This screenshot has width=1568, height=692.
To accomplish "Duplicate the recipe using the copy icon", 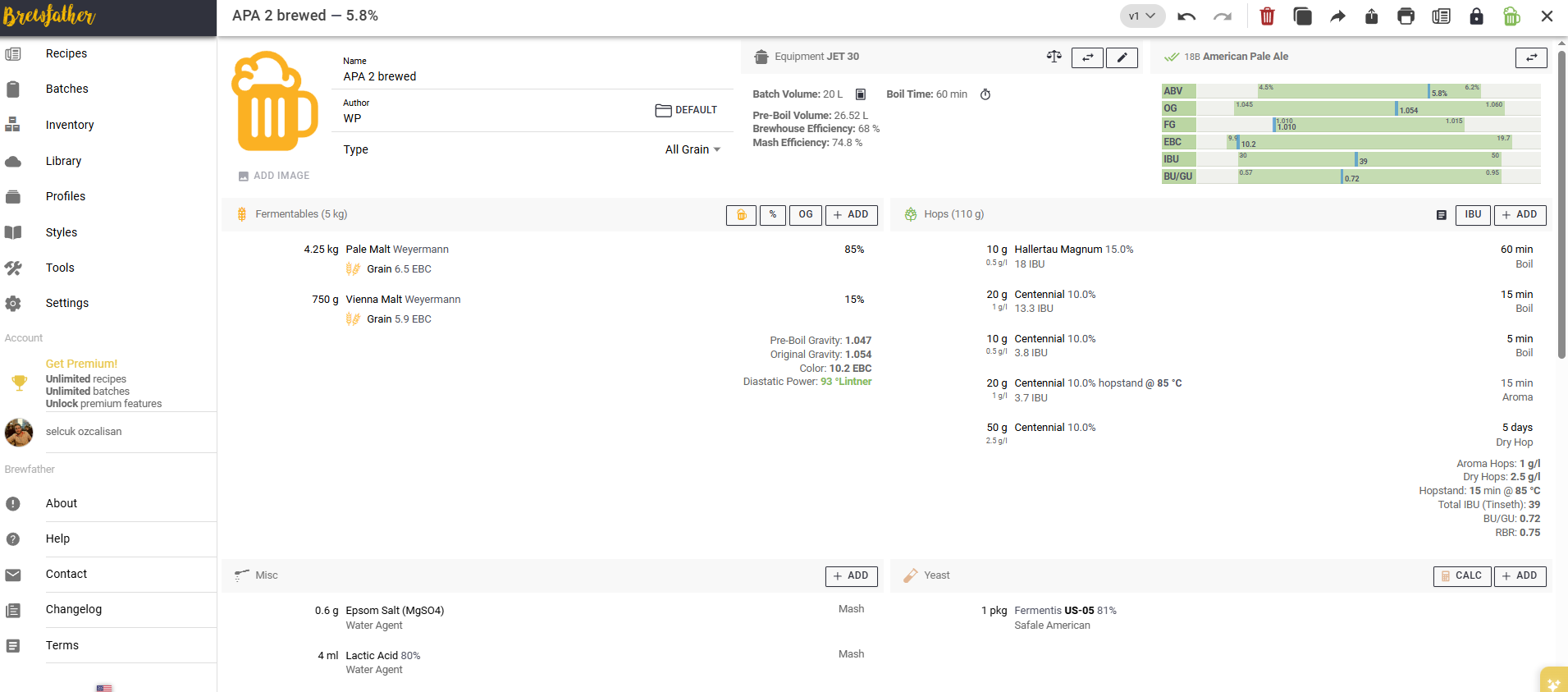I will click(x=1302, y=16).
